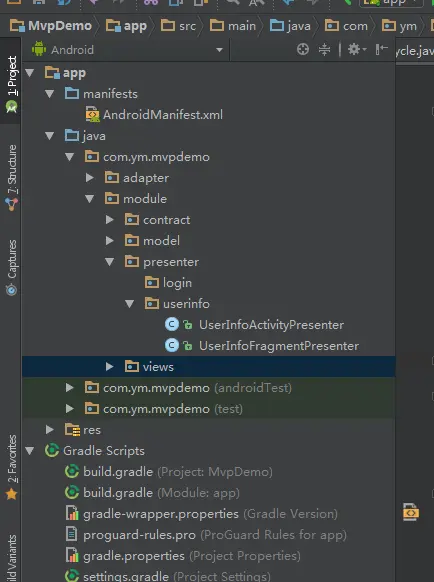Expand the adapter package
This screenshot has height=582, width=434.
tap(89, 178)
